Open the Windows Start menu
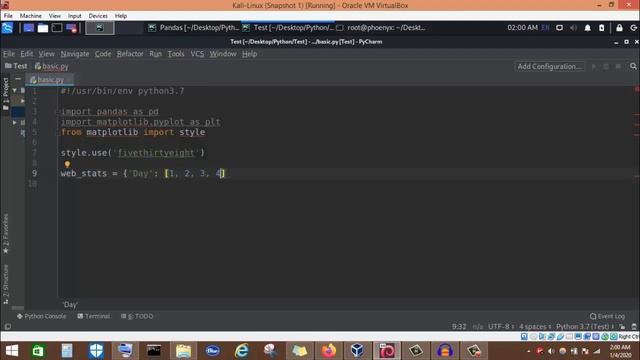The image size is (640, 360). tap(12, 351)
